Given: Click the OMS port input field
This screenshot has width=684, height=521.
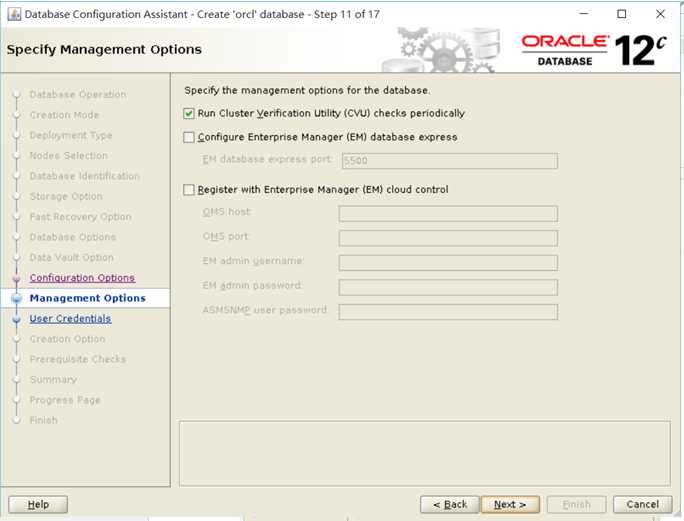Looking at the screenshot, I should coord(448,238).
